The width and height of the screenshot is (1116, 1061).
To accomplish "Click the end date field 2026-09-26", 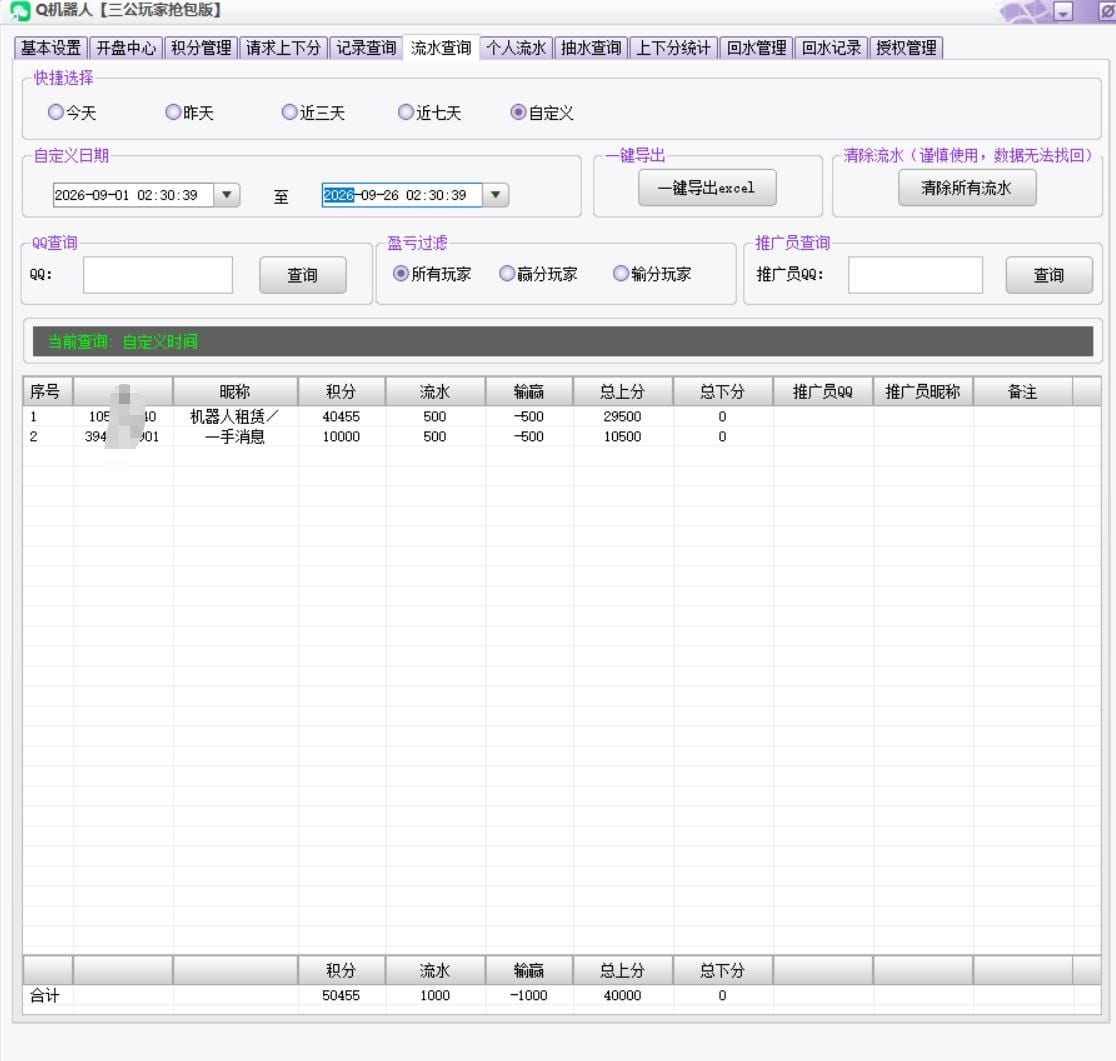I will 402,195.
